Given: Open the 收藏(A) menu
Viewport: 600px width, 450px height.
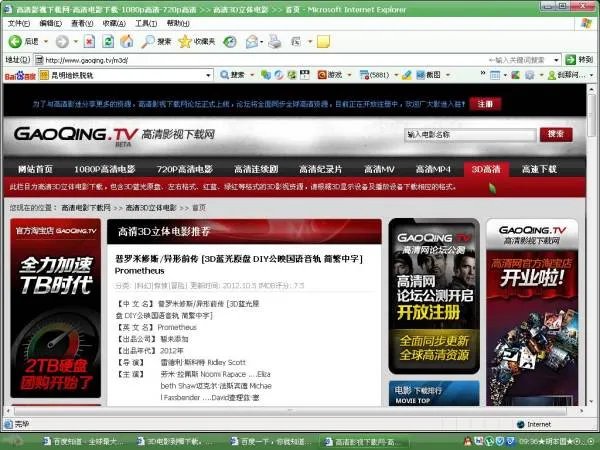Looking at the screenshot, I should 114,23.
